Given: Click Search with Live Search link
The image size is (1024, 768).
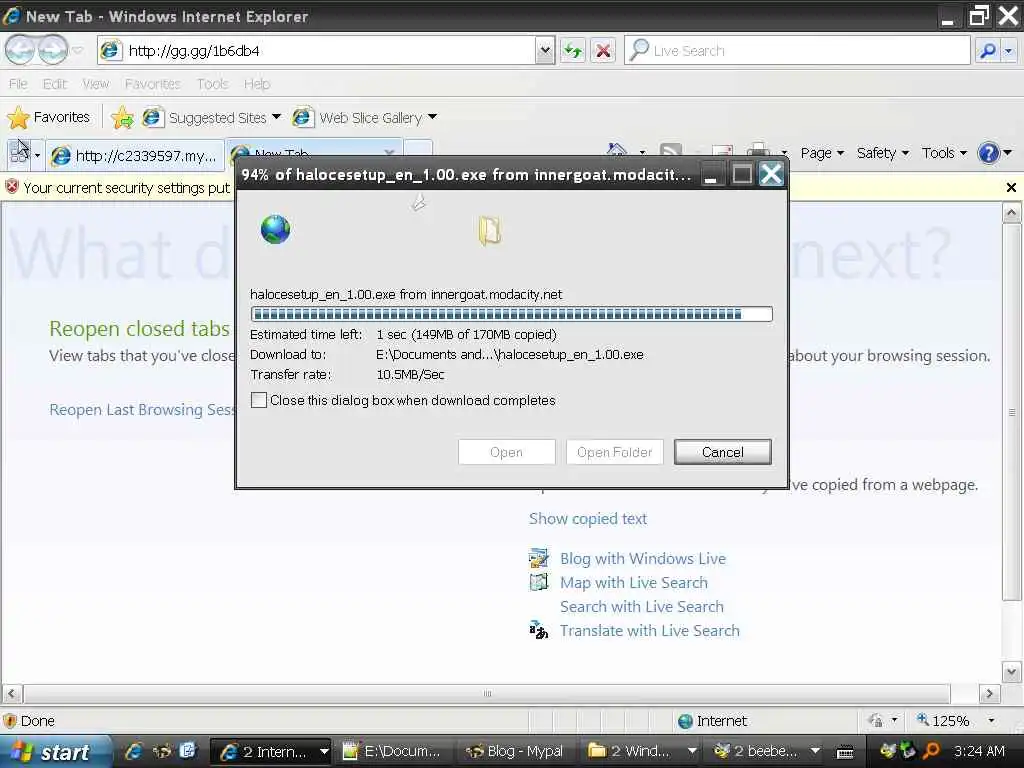Looking at the screenshot, I should [x=641, y=607].
